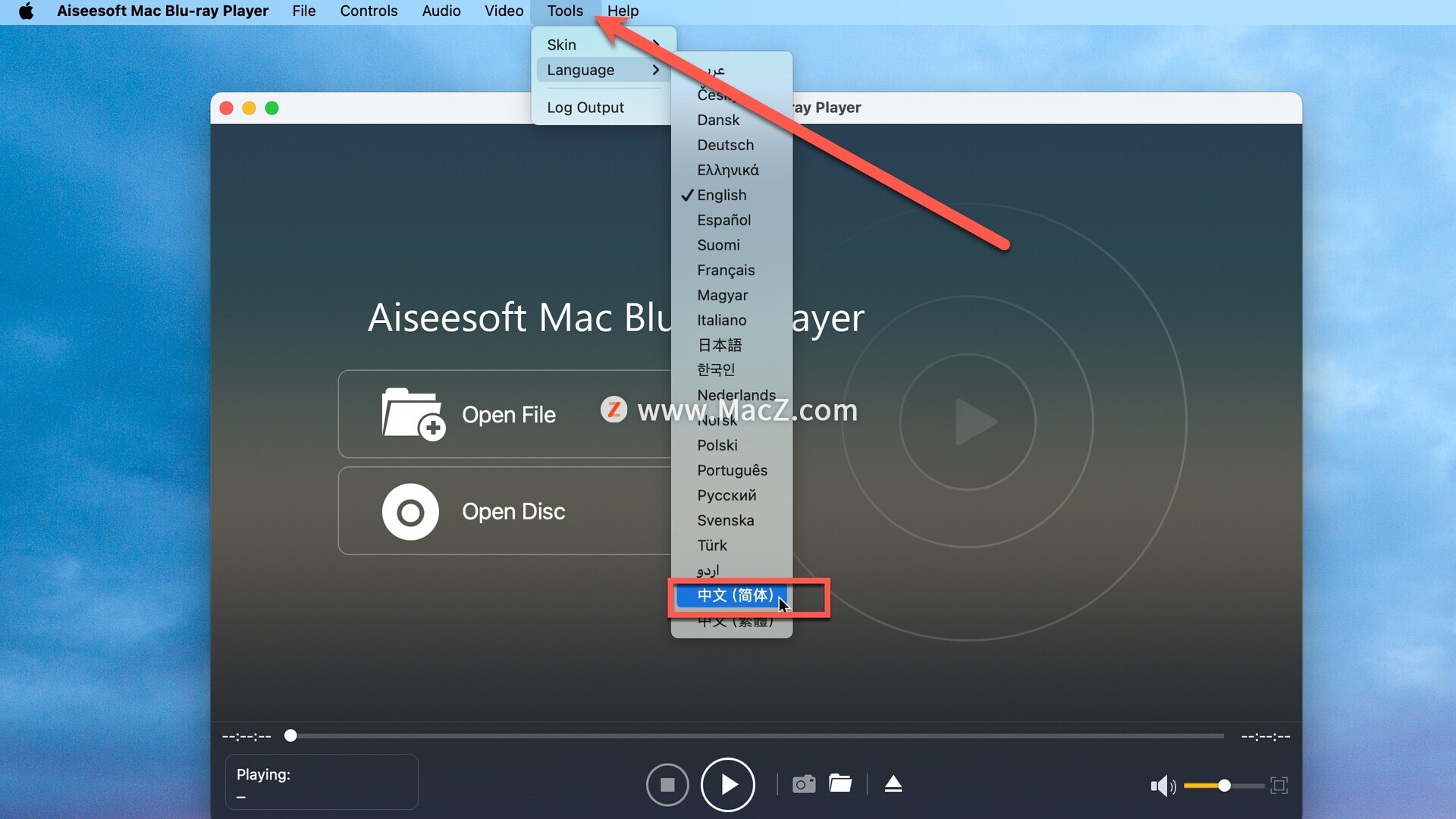Select Log Output menu entry
The image size is (1456, 819).
(x=604, y=108)
